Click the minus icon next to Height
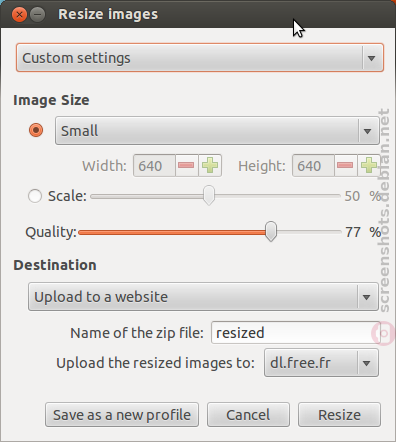Viewport: 396px width, 442px height. (345, 166)
